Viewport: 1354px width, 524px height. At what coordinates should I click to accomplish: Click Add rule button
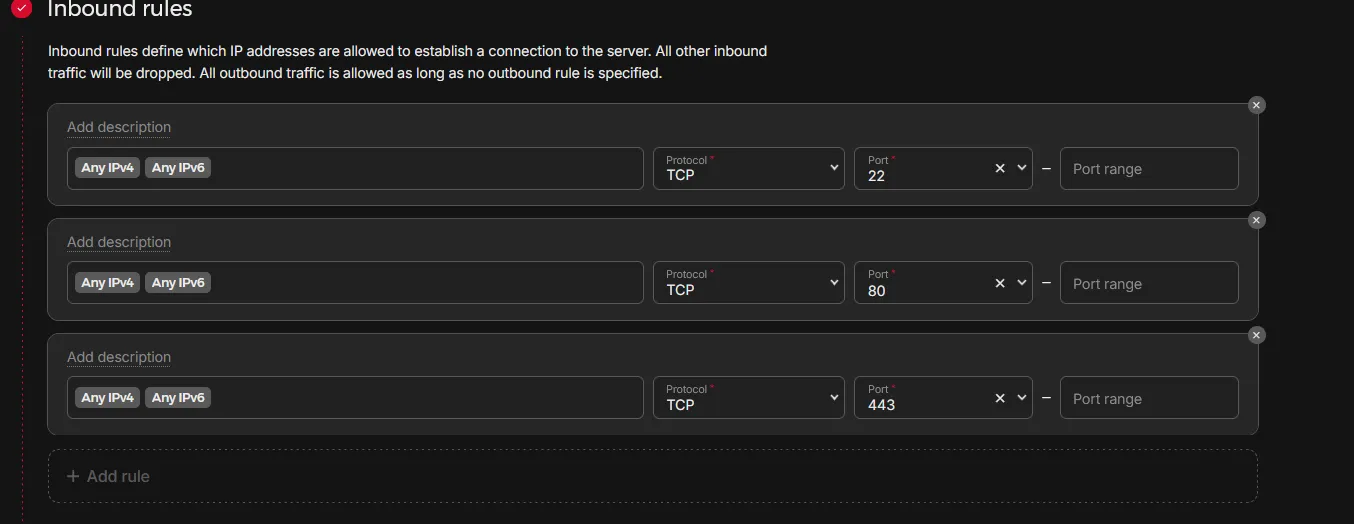(x=108, y=477)
